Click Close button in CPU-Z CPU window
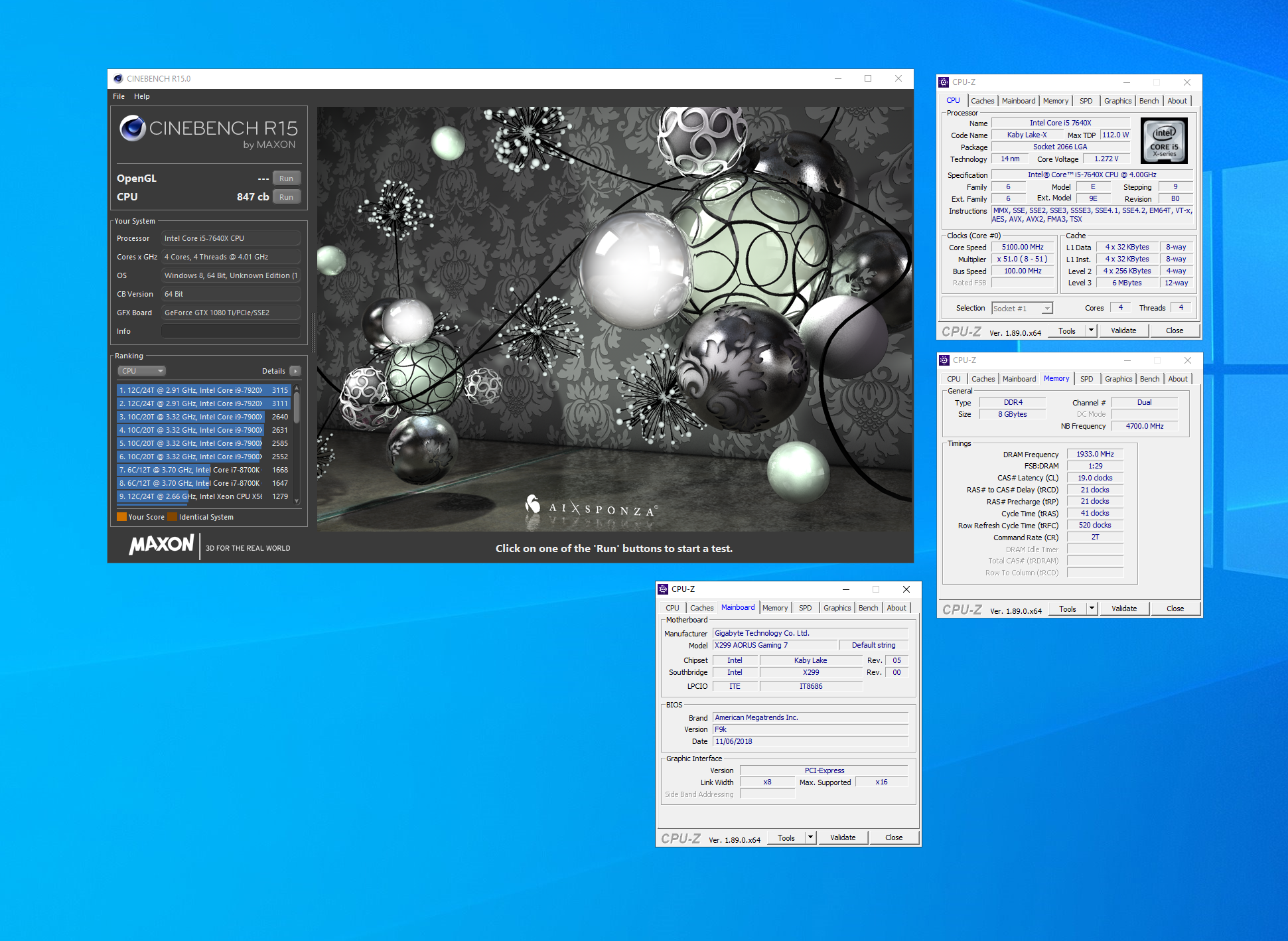 tap(1175, 330)
